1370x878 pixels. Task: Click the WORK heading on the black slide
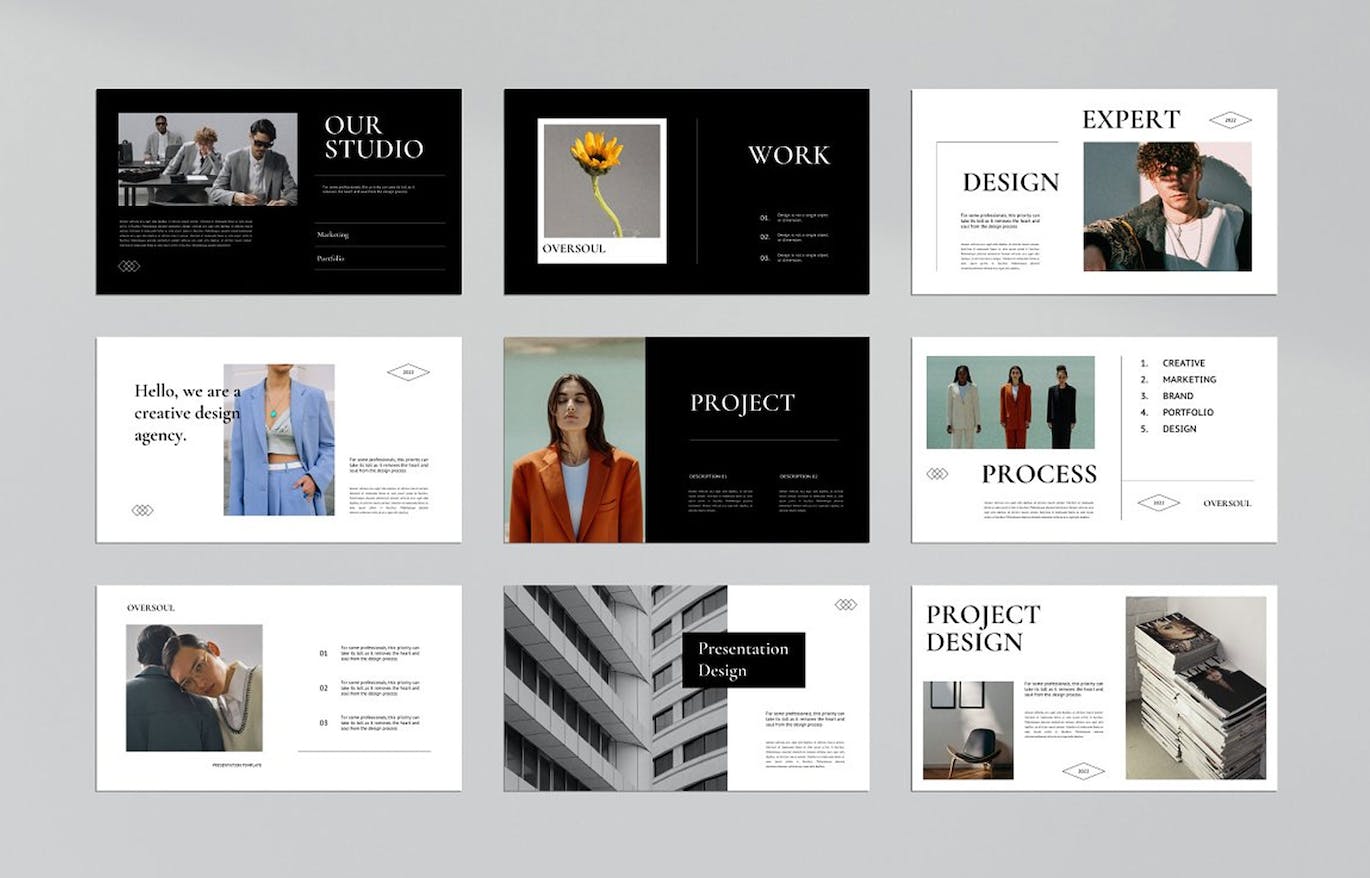[x=789, y=155]
